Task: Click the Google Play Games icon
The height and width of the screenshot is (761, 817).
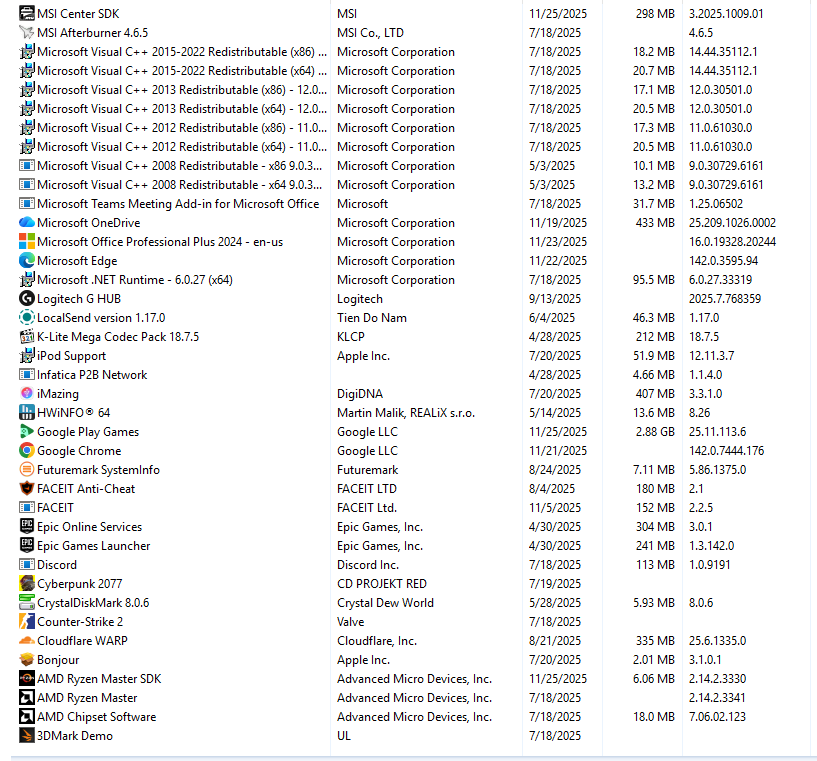Action: pyautogui.click(x=27, y=432)
